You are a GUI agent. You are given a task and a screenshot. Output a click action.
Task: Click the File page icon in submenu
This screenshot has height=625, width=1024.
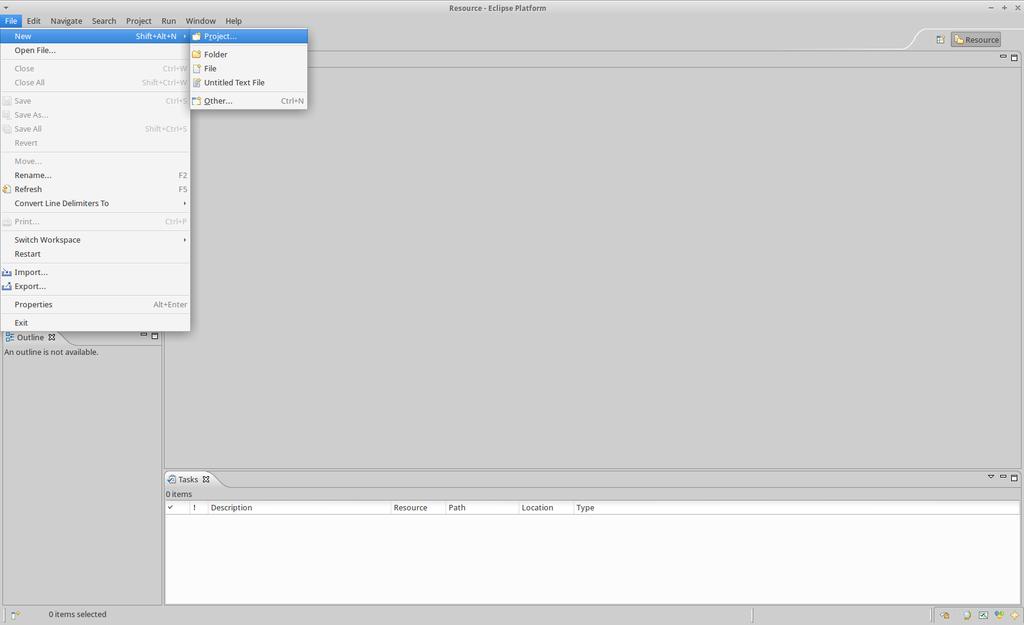pyautogui.click(x=197, y=68)
